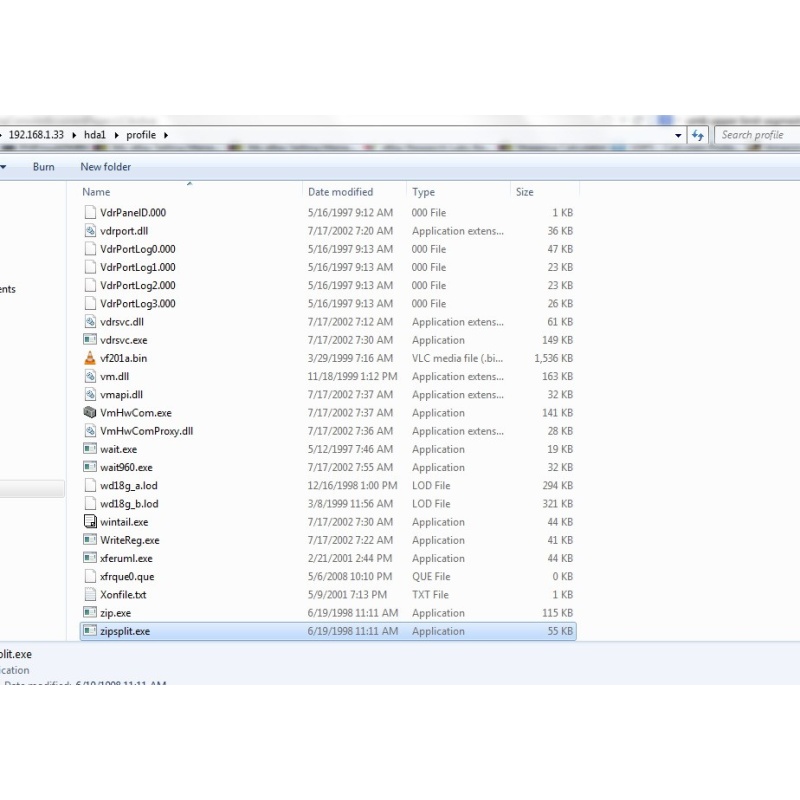Viewport: 800px width, 800px height.
Task: Select the VmHwCom.exe application icon
Action: [90, 413]
